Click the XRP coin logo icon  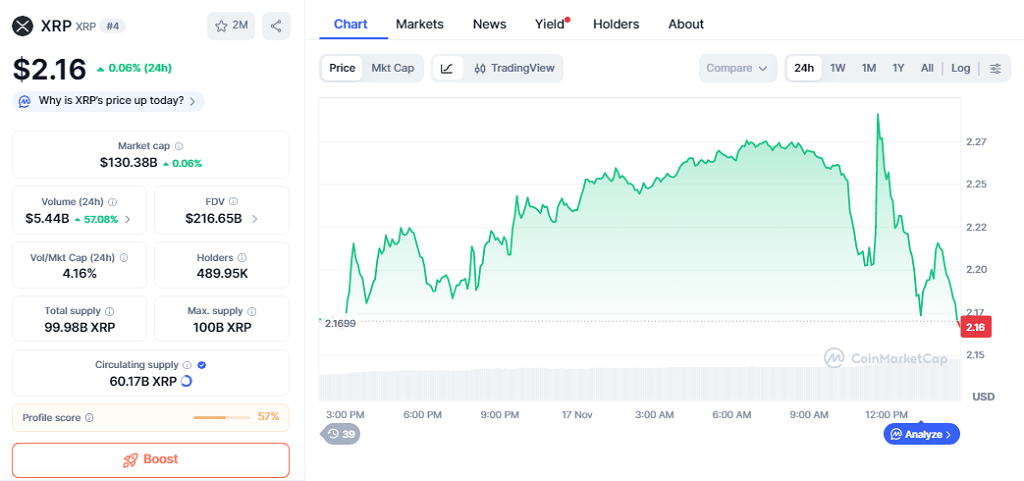coord(23,26)
